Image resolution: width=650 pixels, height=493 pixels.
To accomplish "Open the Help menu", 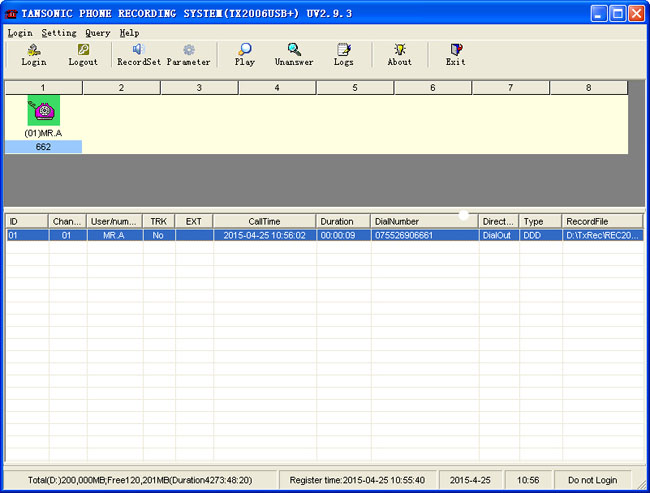I will [129, 33].
